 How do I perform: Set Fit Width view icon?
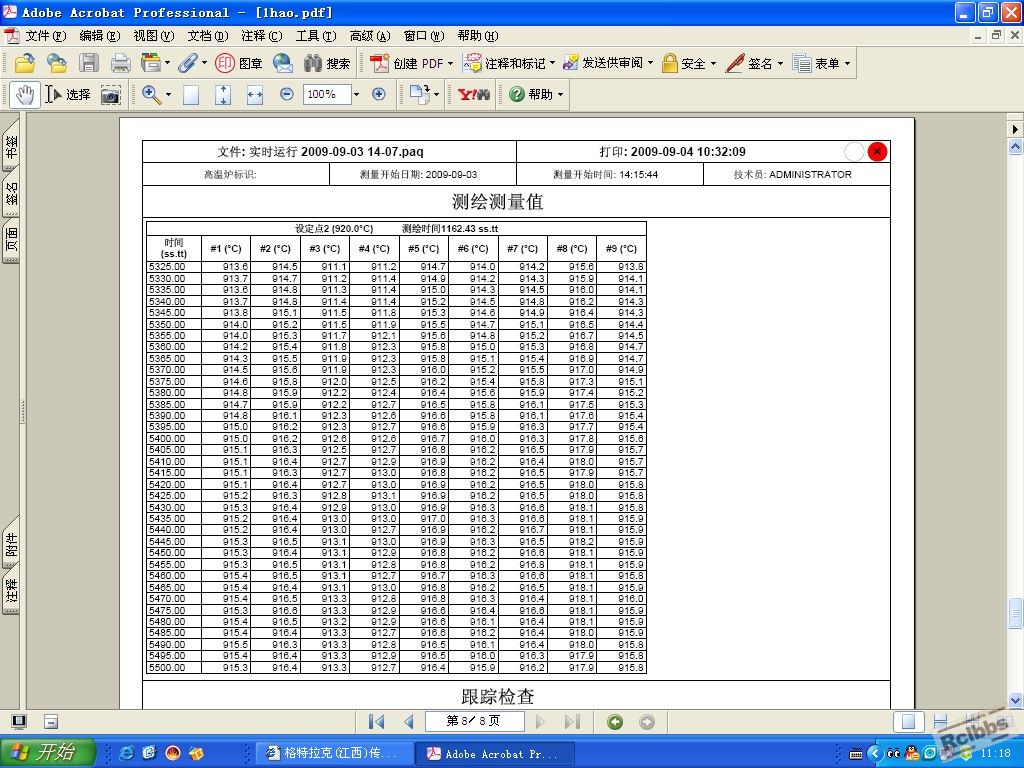(255, 95)
